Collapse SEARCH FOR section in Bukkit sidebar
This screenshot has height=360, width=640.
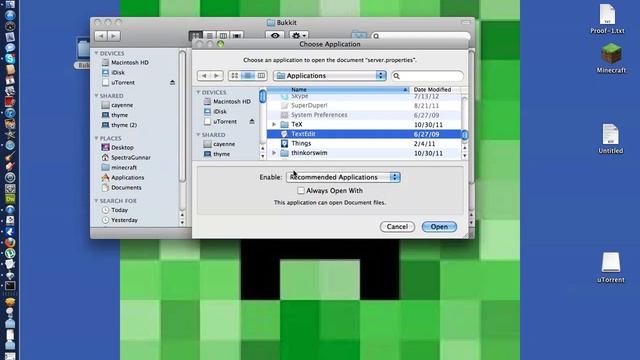coord(97,201)
